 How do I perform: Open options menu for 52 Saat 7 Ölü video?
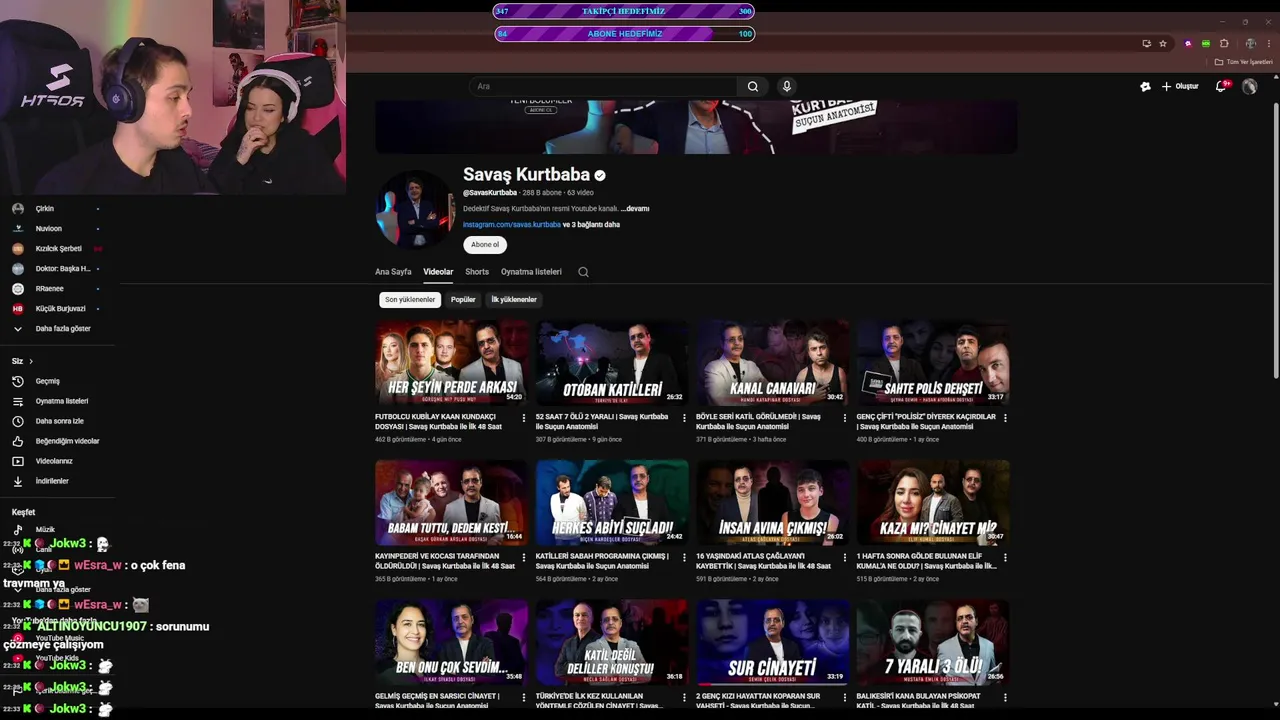[684, 418]
